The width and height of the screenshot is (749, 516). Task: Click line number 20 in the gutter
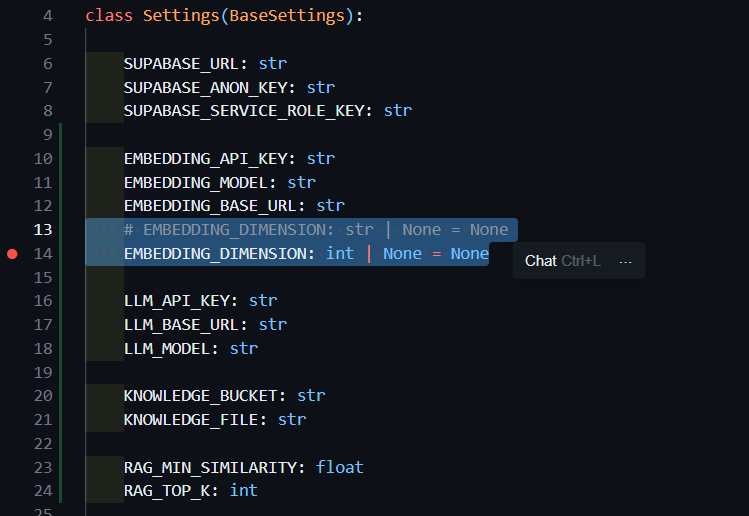coord(43,396)
